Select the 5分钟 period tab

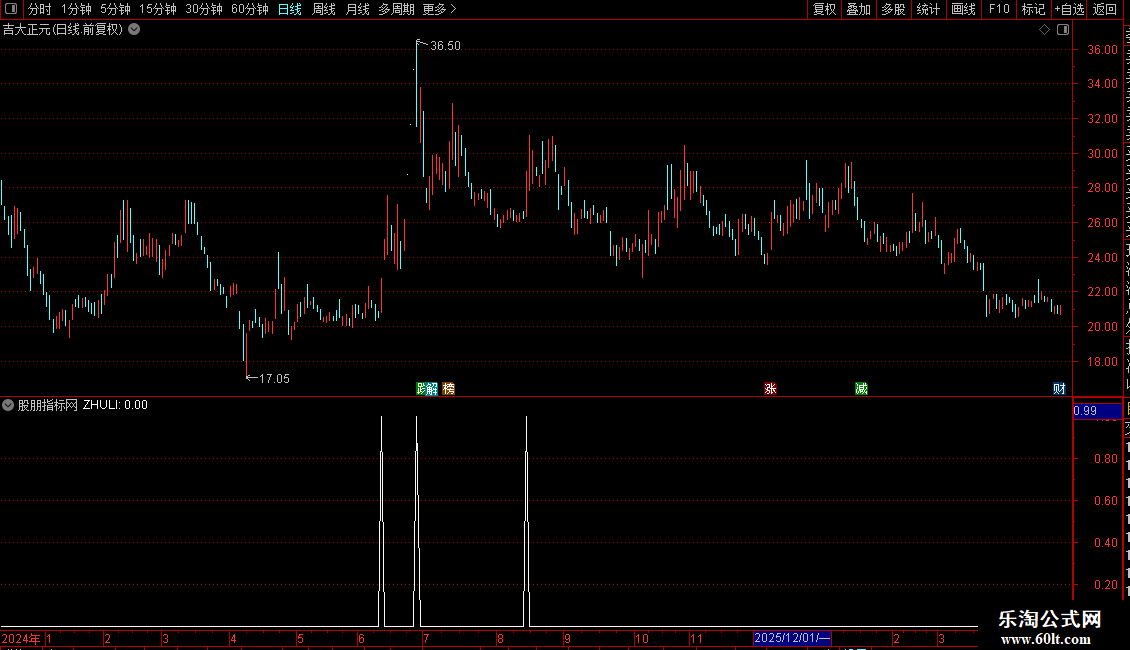(x=115, y=9)
